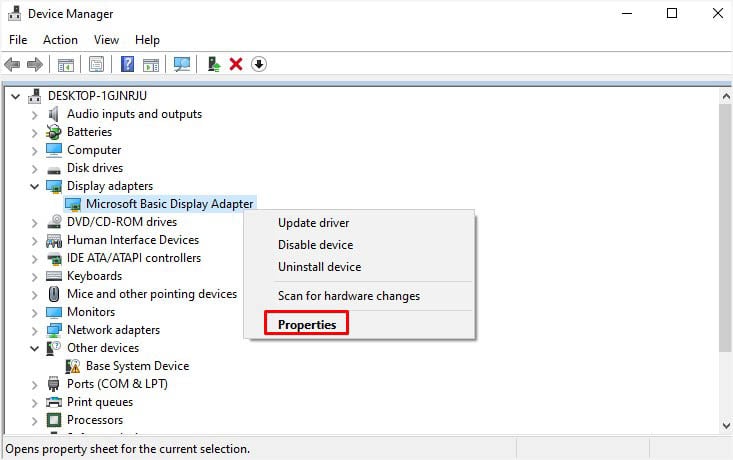This screenshot has width=733, height=460.
Task: Maximize the Device Manager window
Action: pyautogui.click(x=672, y=14)
